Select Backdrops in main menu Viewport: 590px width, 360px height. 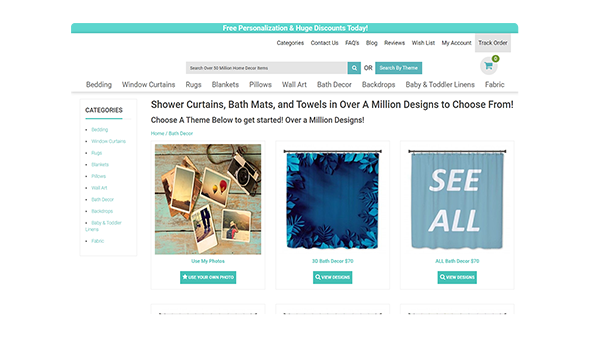379,85
